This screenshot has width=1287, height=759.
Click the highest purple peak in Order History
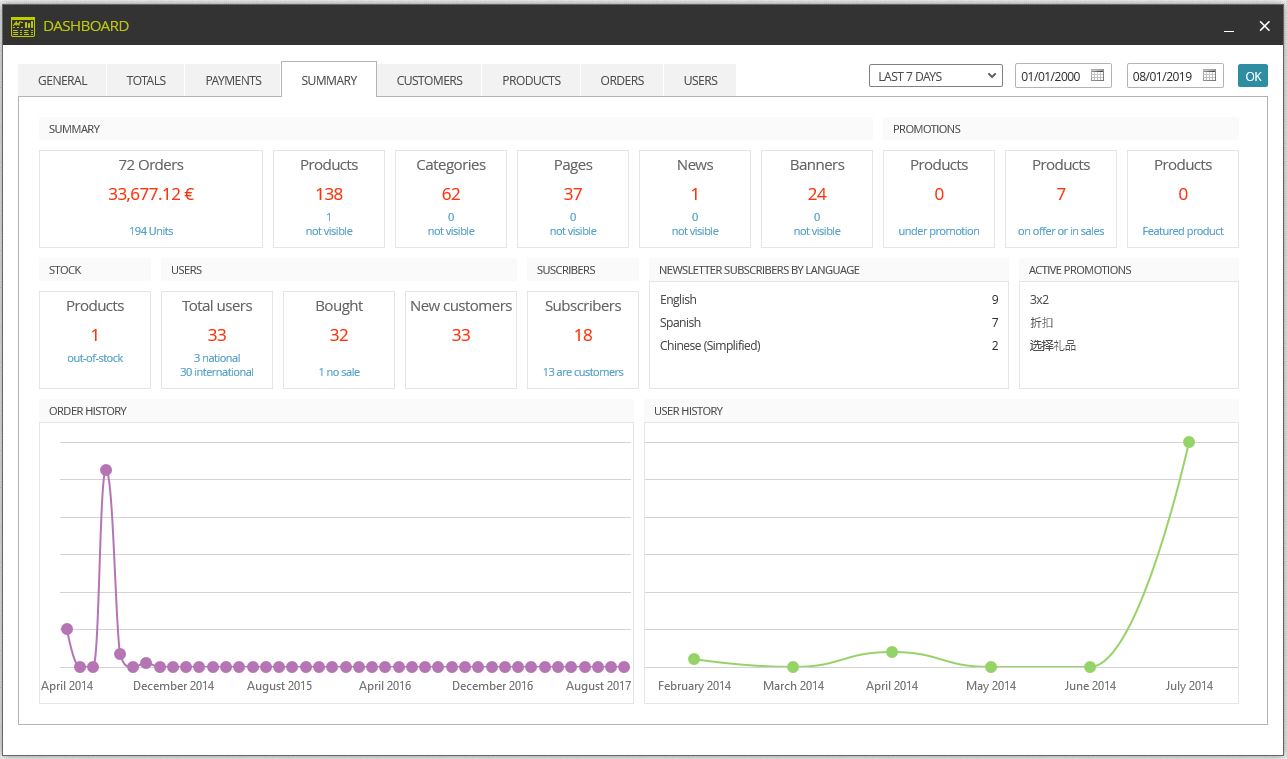106,470
